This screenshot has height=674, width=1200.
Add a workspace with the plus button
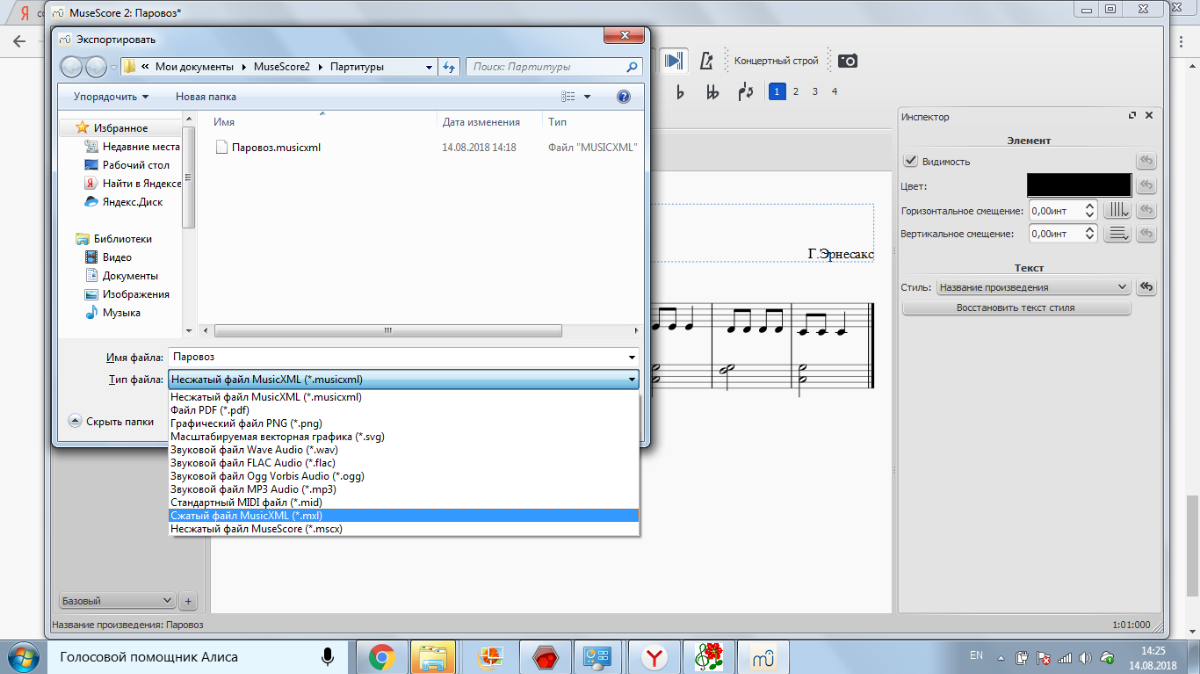(189, 602)
